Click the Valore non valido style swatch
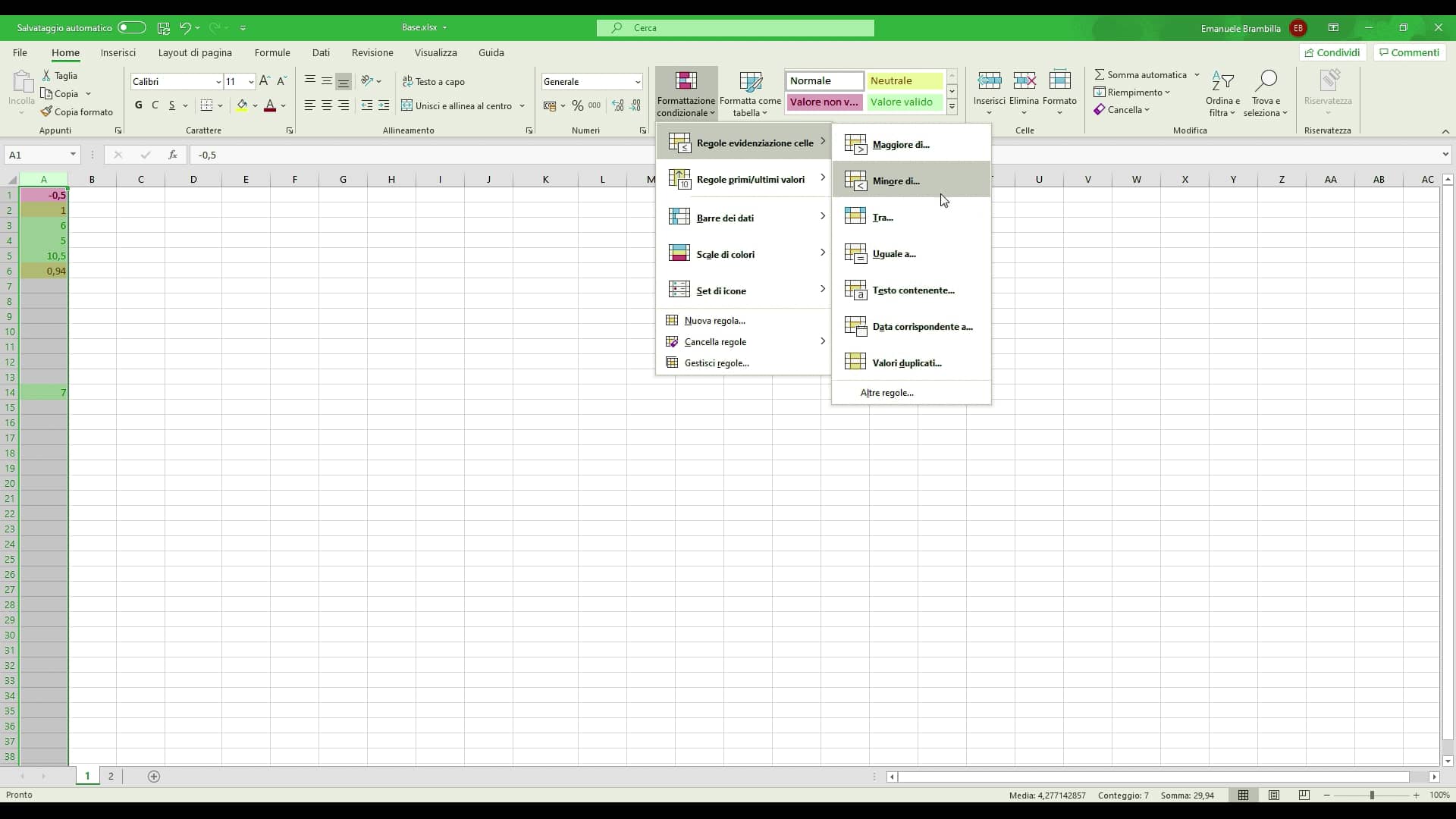Viewport: 1456px width, 819px height. [824, 102]
